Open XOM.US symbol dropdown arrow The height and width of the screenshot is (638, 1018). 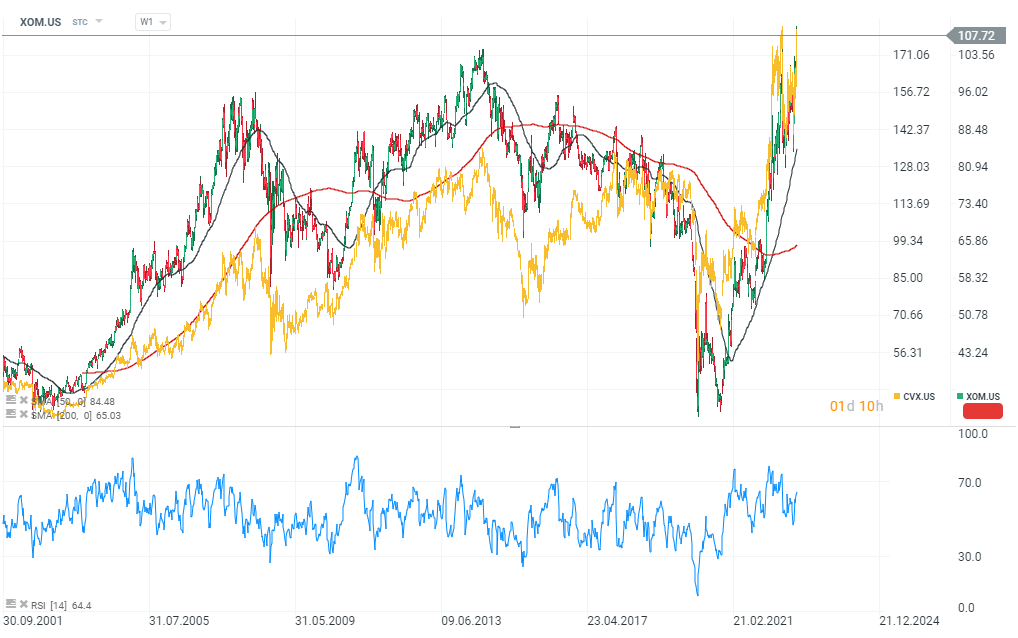pyautogui.click(x=99, y=21)
